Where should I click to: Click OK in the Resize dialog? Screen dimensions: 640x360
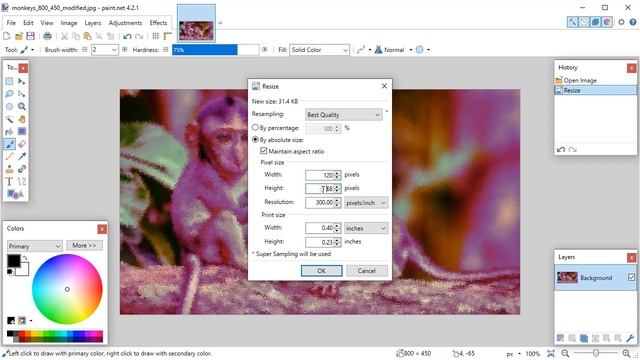tap(322, 271)
